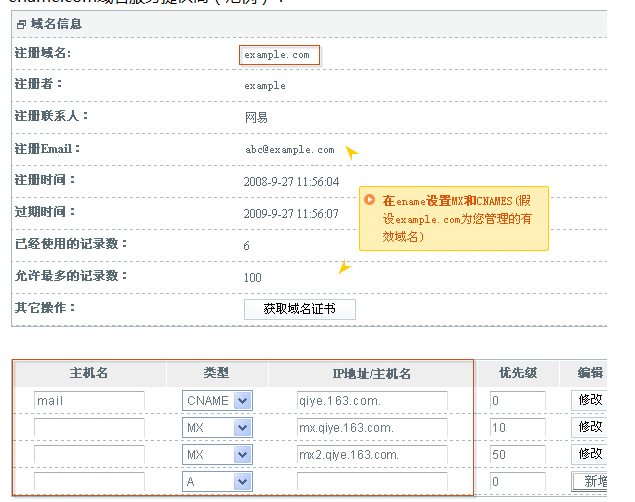635x502 pixels.
Task: Expand the A record type dropdown
Action: point(217,482)
